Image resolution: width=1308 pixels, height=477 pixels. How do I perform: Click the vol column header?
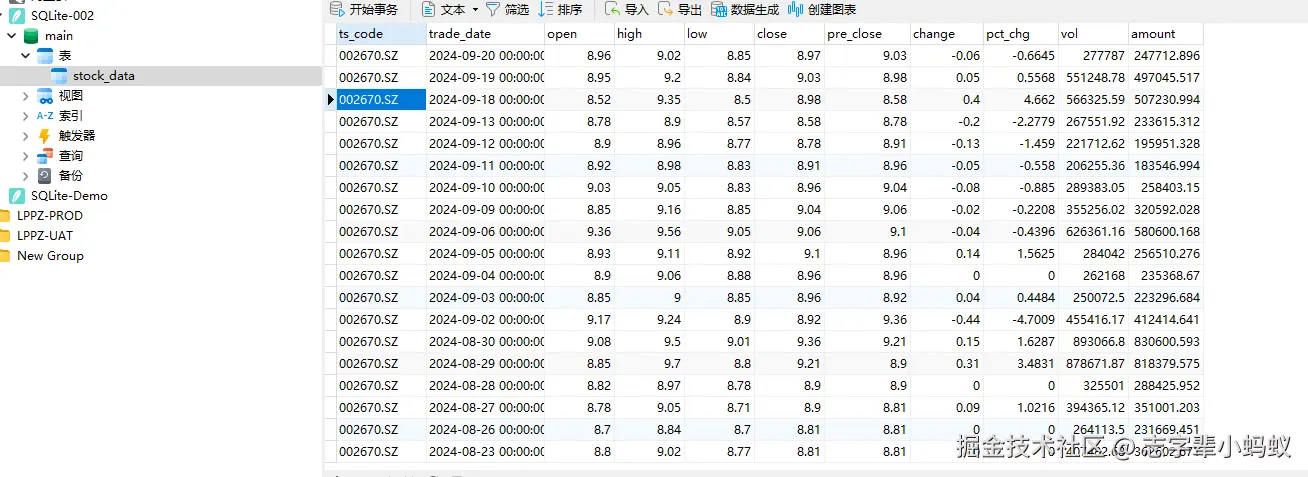pos(1093,34)
